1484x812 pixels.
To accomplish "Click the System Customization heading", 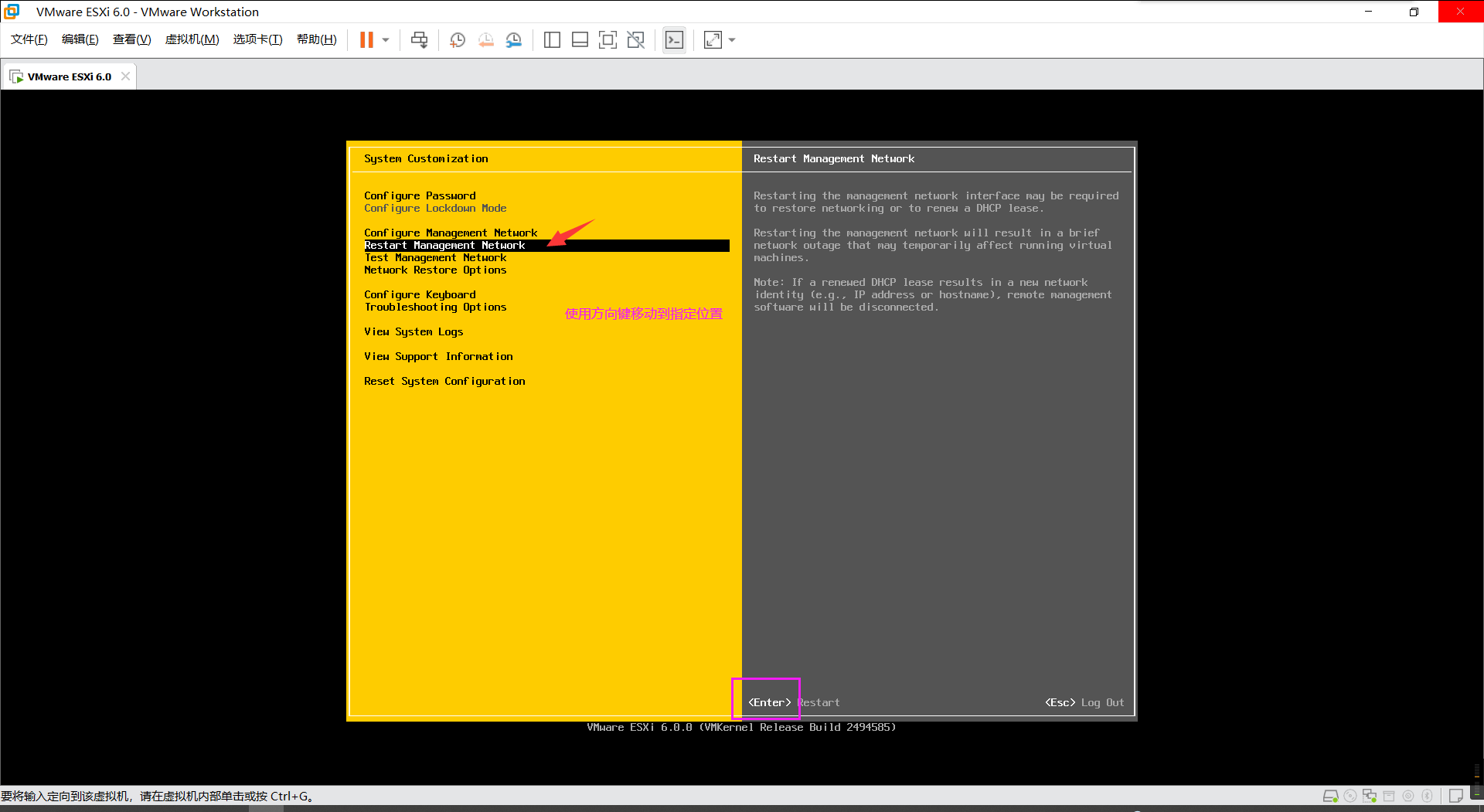I will click(426, 158).
